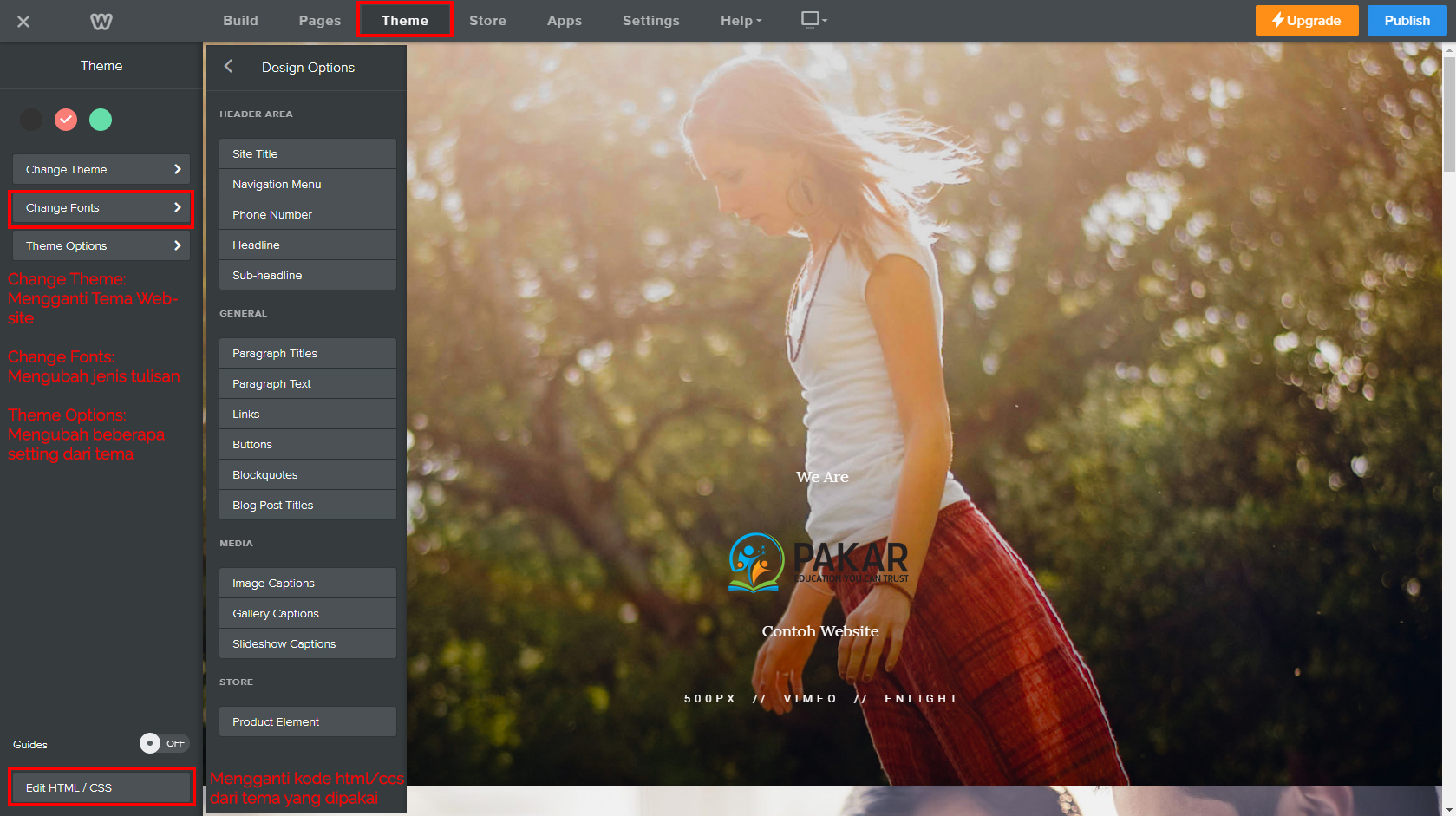
Task: Select Headline design option
Action: [308, 245]
